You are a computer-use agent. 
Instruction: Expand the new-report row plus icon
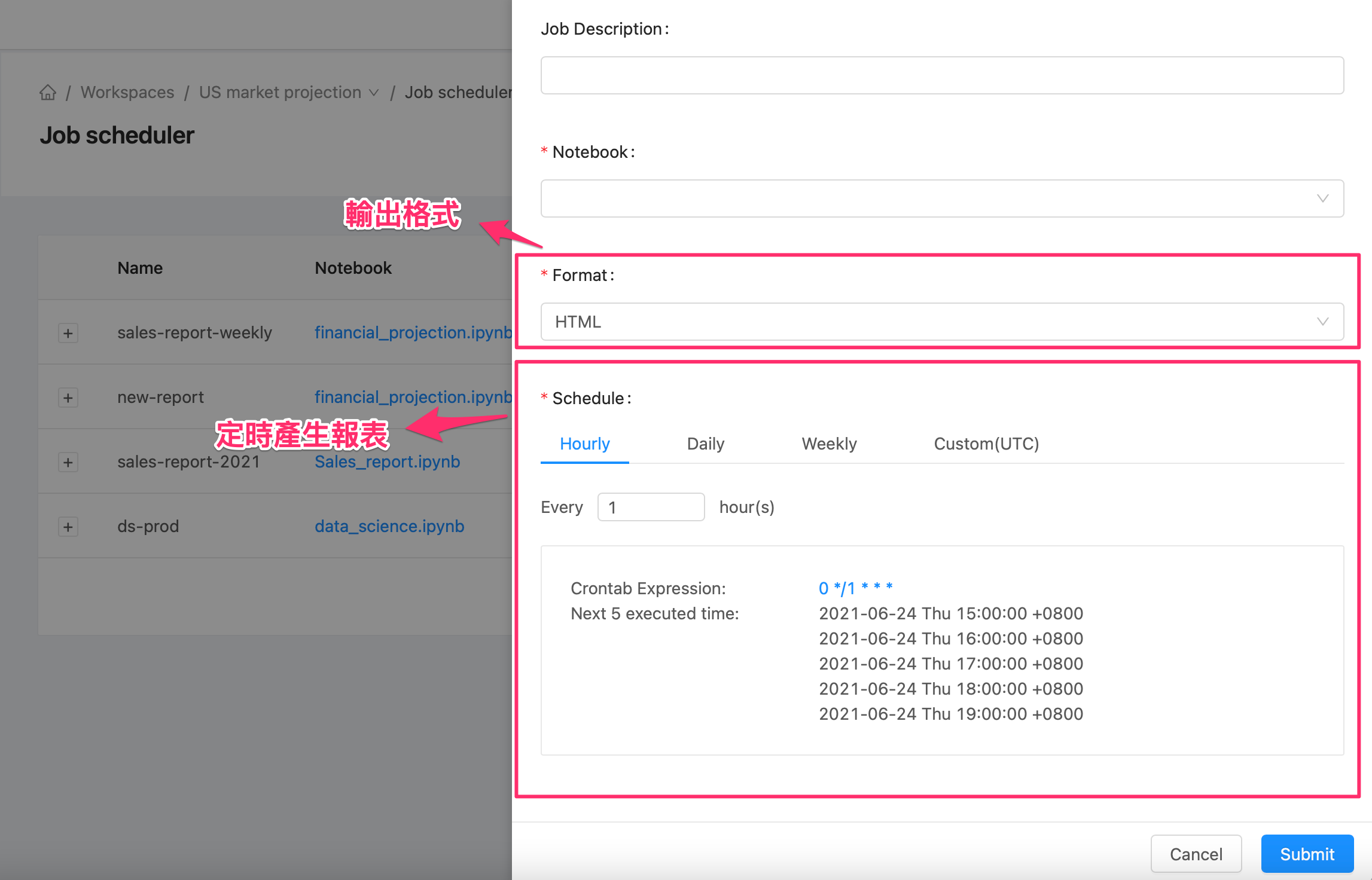[x=68, y=398]
